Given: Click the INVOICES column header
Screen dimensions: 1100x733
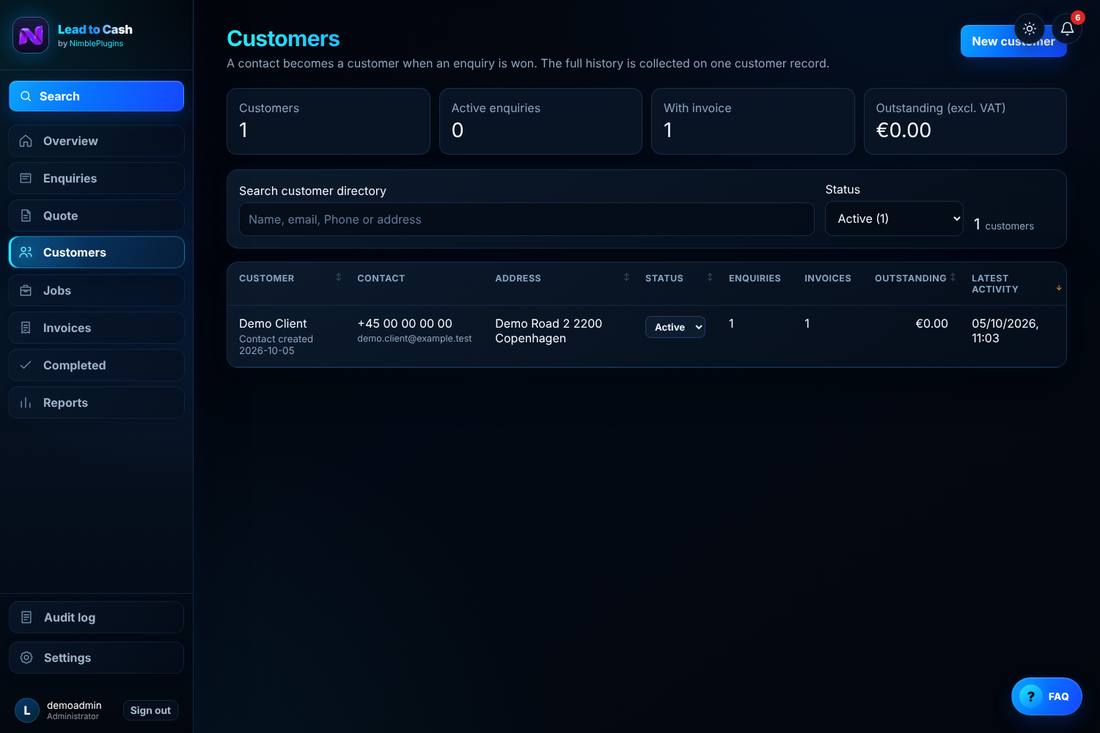Looking at the screenshot, I should pos(828,278).
